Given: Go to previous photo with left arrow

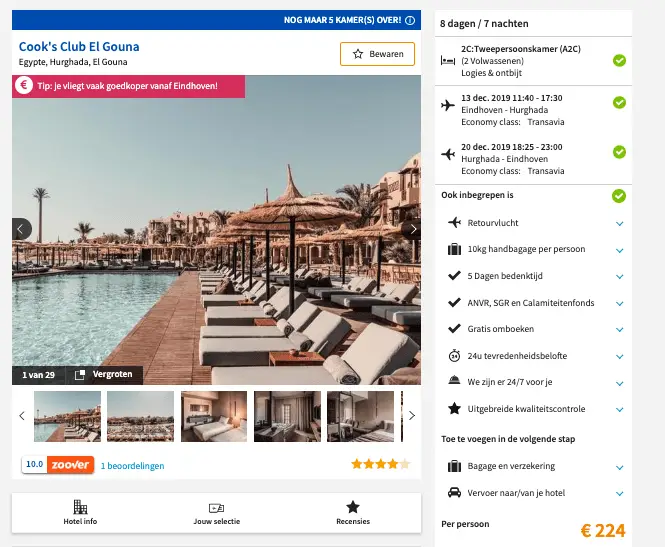Looking at the screenshot, I should 21,229.
